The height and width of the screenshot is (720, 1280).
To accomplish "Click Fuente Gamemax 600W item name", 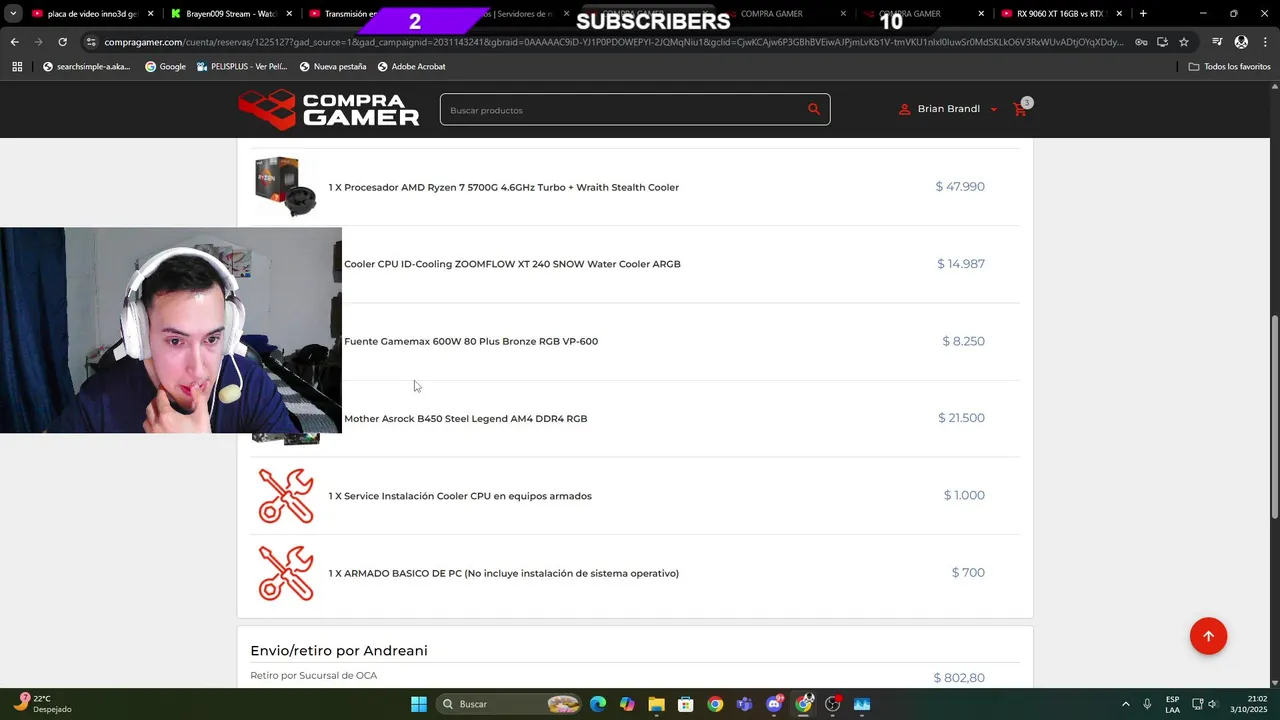I will [x=471, y=341].
